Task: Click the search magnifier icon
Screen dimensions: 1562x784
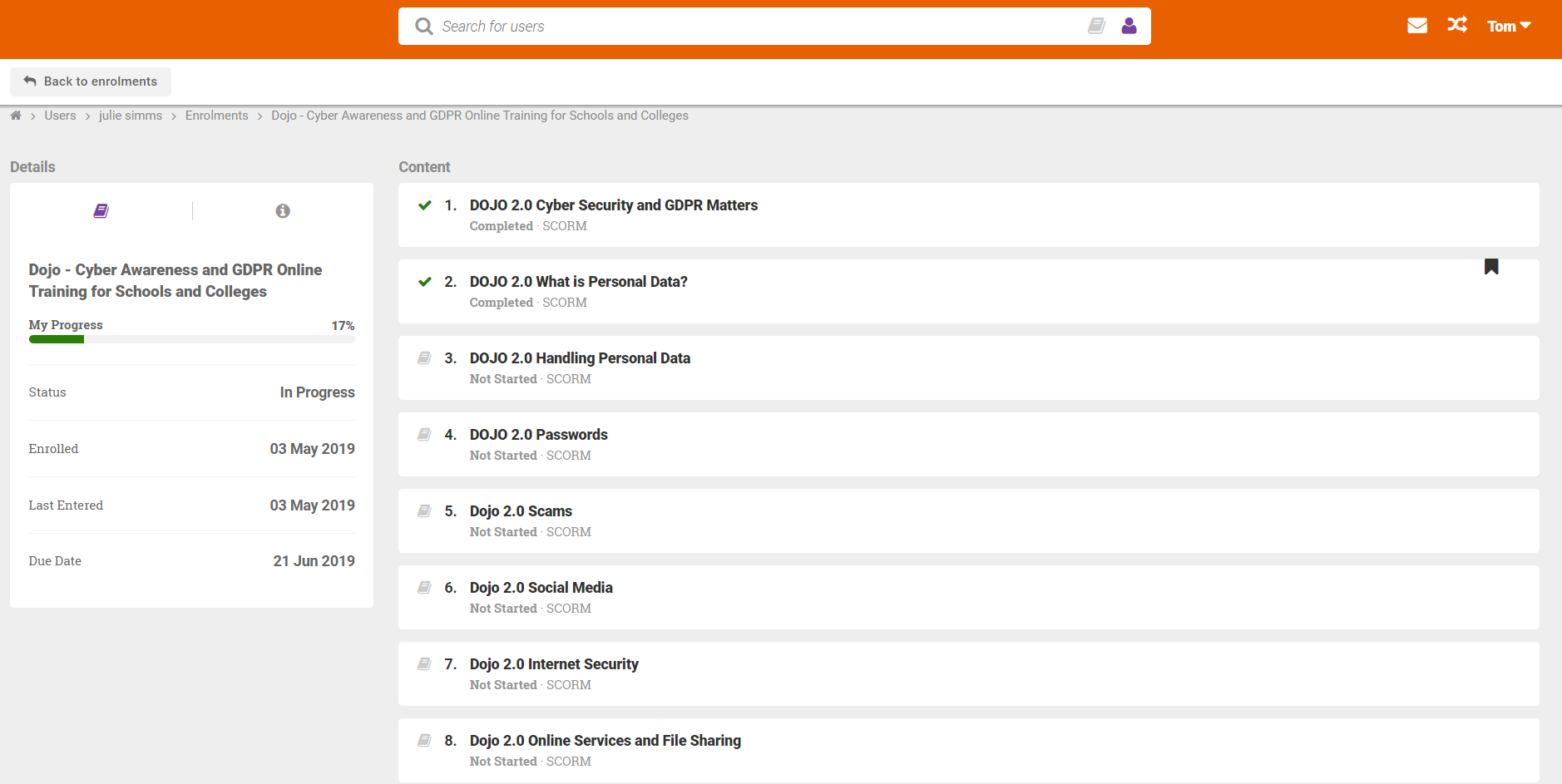Action: 424,27
